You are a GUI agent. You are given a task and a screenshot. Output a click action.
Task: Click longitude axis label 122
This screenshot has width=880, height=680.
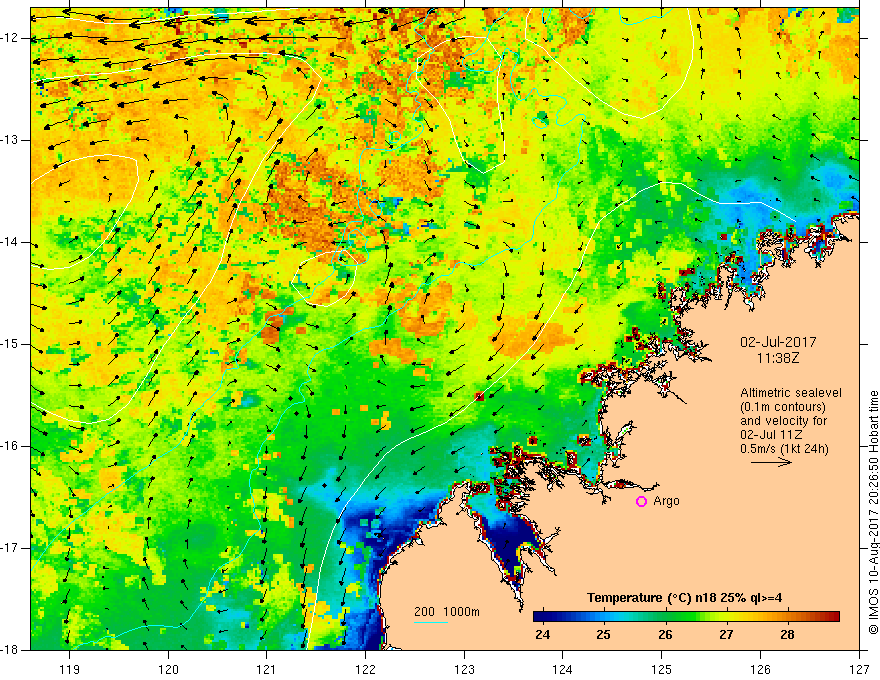[365, 669]
